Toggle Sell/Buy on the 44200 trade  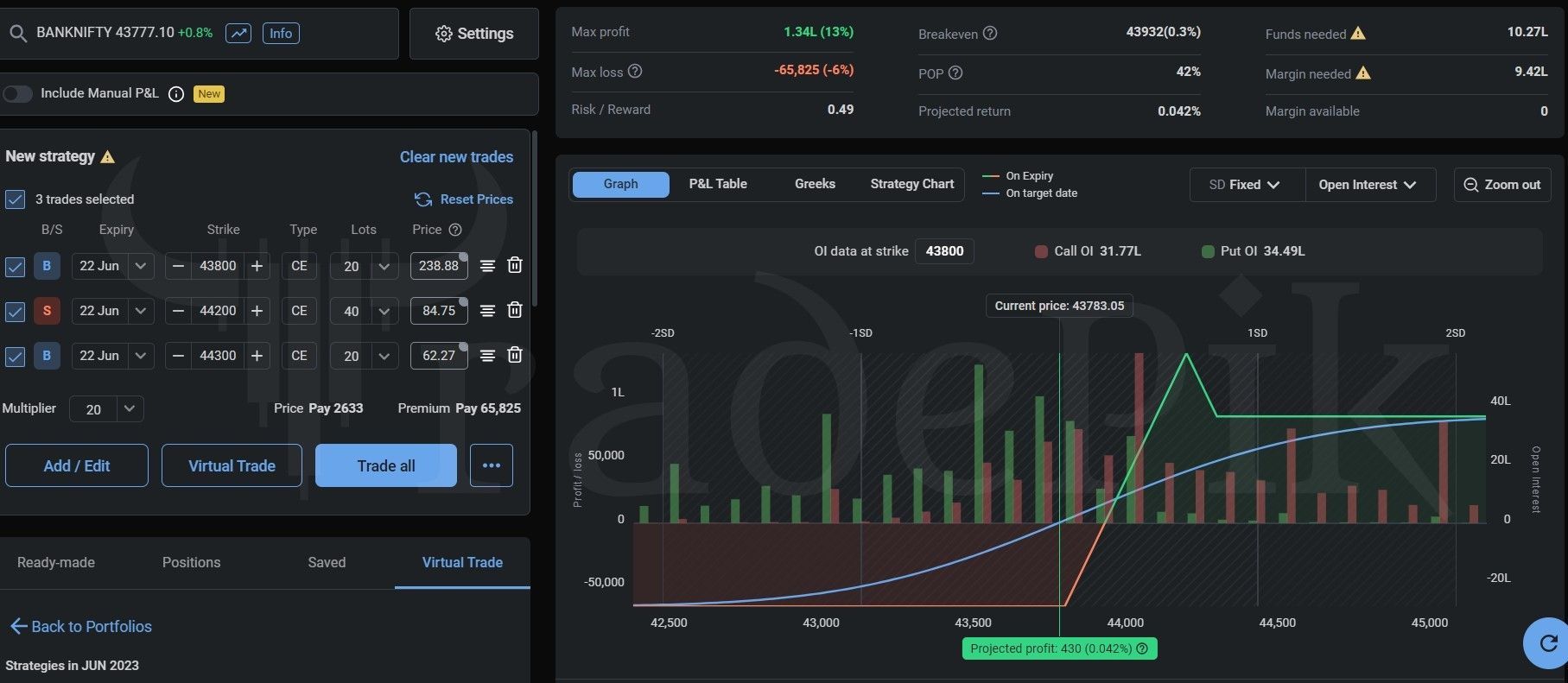[47, 311]
